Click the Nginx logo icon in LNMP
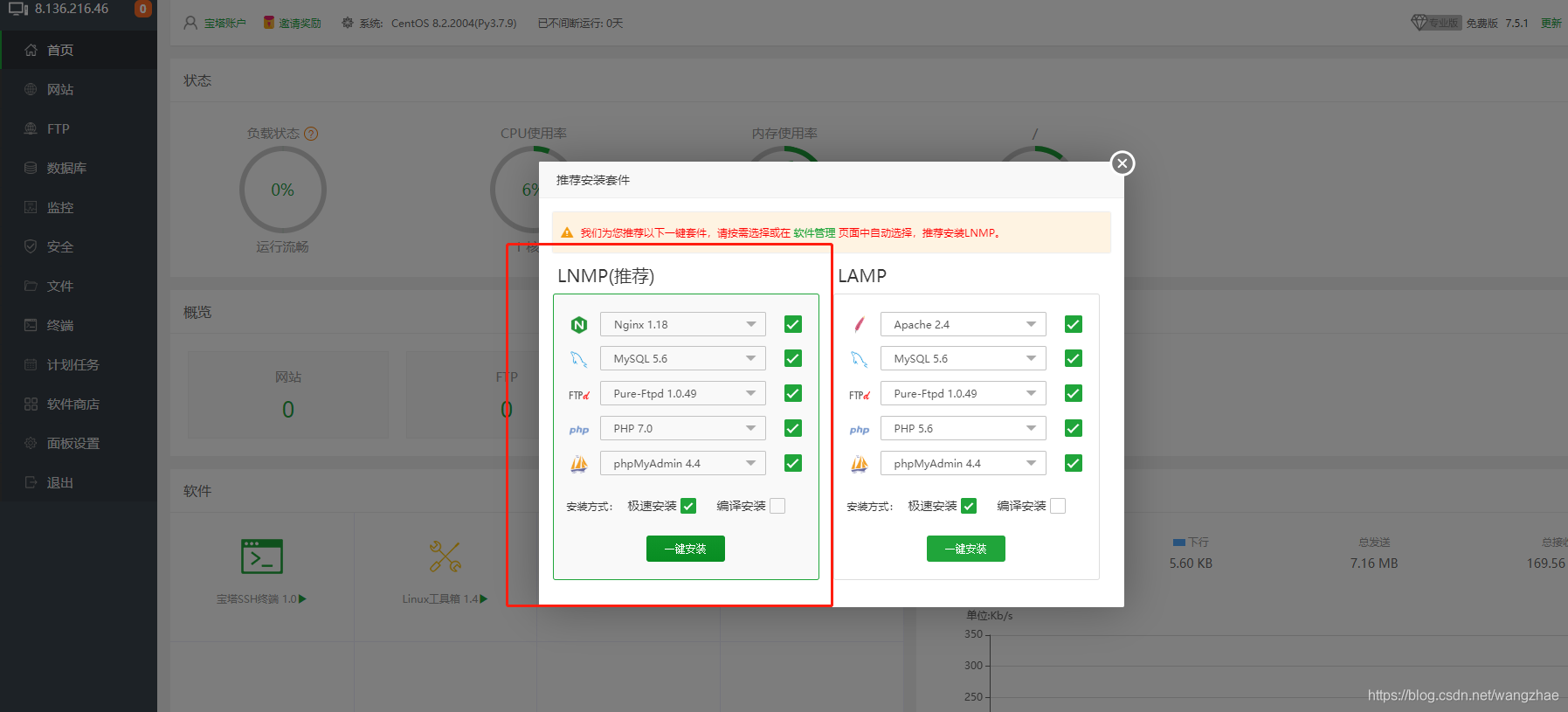Viewport: 1568px width, 712px height. click(x=579, y=325)
